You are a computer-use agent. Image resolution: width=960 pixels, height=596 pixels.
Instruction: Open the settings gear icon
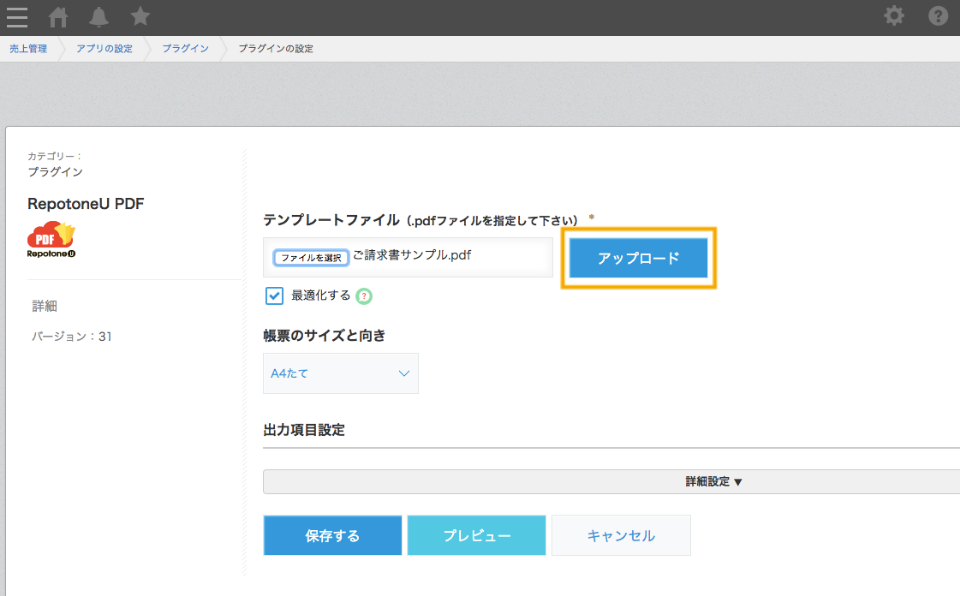tap(894, 15)
